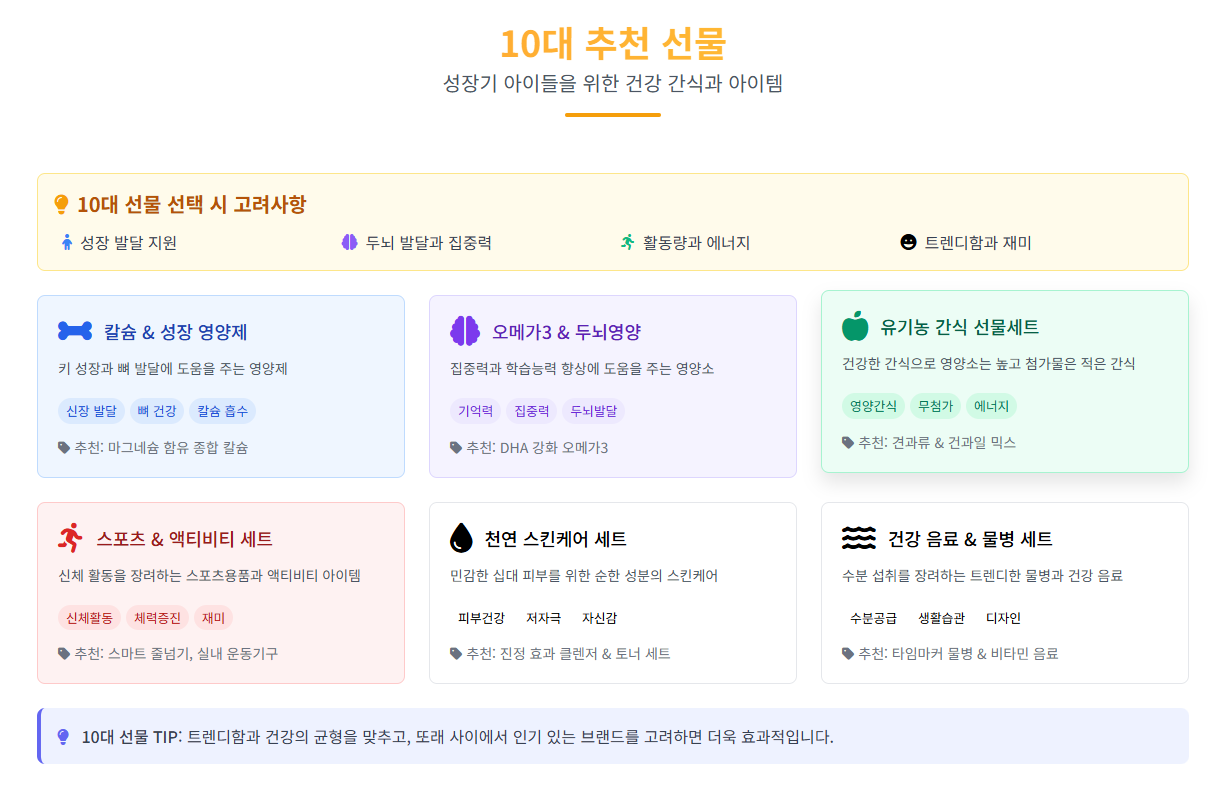Click the 수분공급 tag
The image size is (1230, 791).
click(x=874, y=618)
